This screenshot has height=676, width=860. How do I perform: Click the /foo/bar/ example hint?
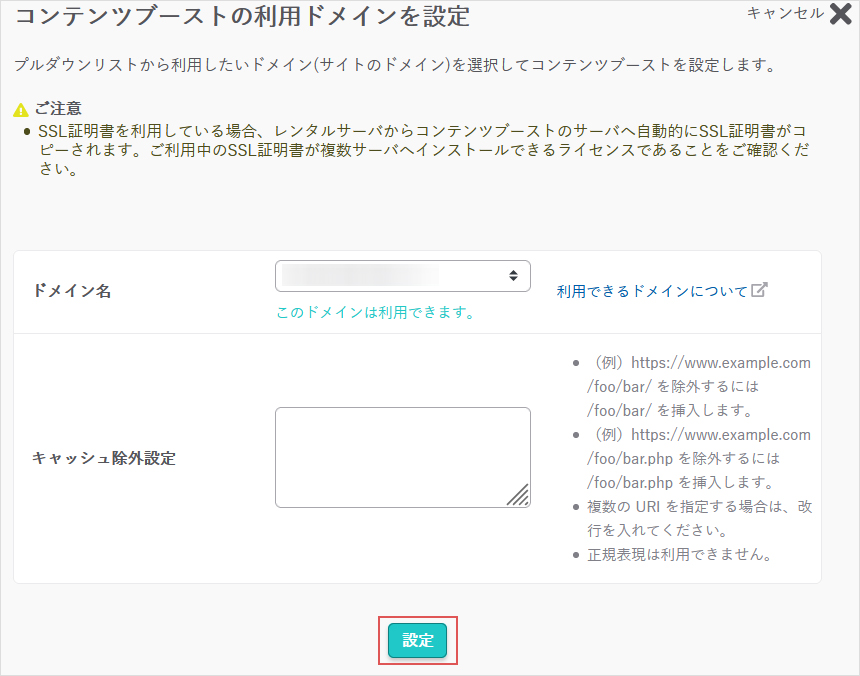(698, 386)
